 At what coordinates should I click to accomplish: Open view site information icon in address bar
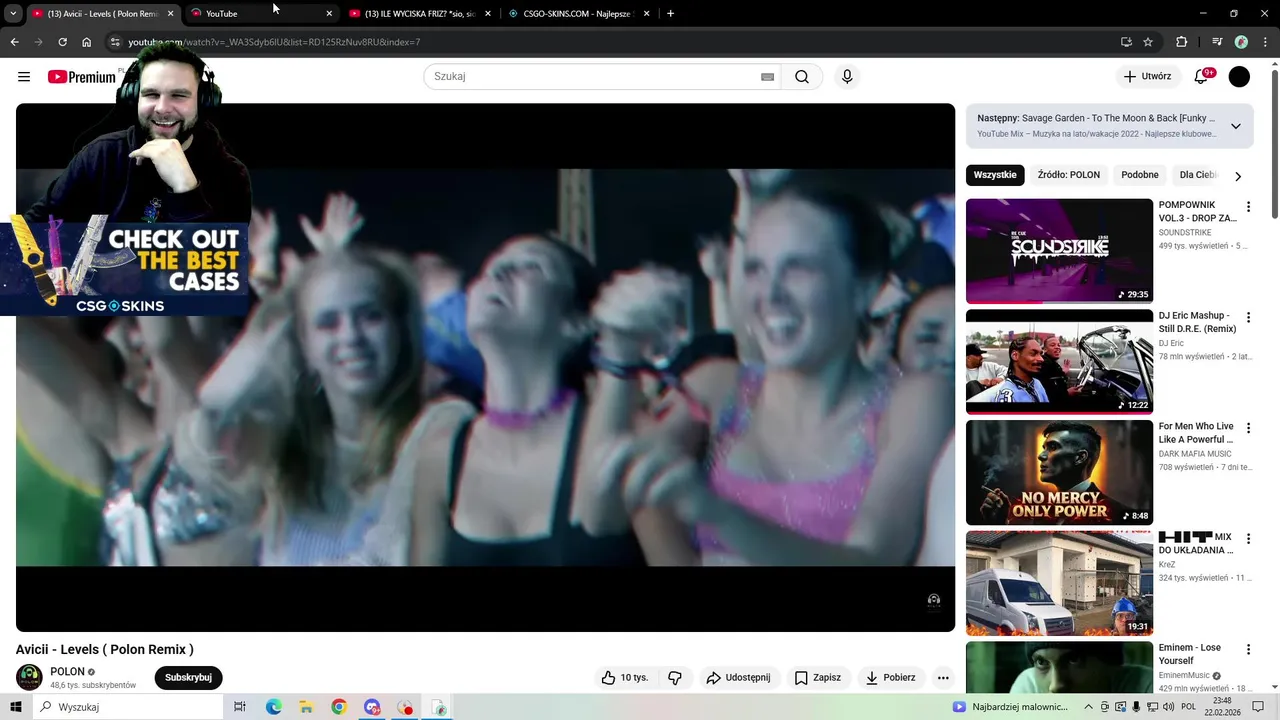(115, 42)
